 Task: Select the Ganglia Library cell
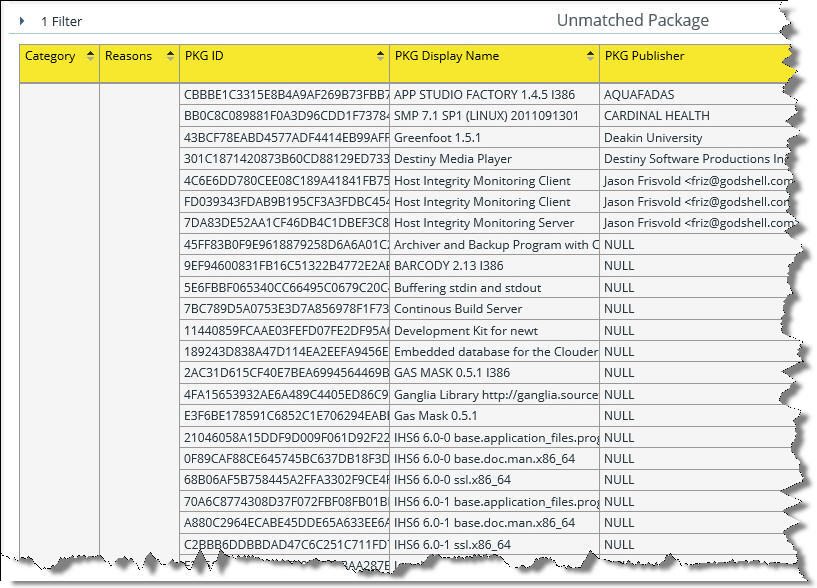click(494, 395)
